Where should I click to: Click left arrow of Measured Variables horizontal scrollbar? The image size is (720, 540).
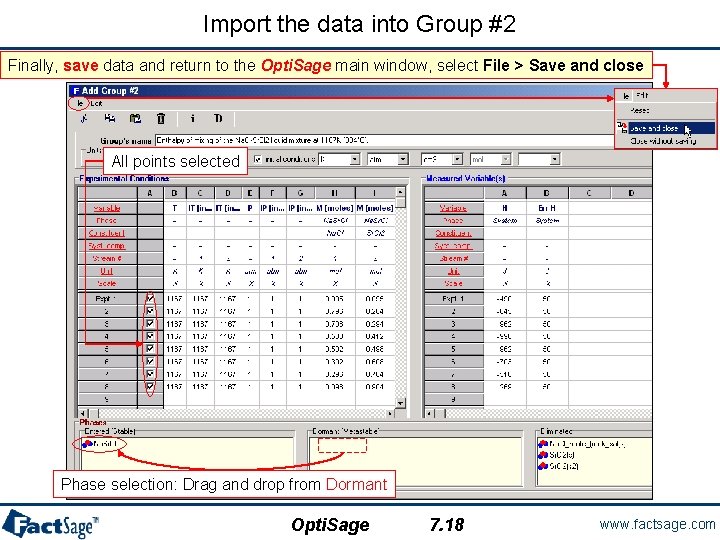pyautogui.click(x=429, y=413)
